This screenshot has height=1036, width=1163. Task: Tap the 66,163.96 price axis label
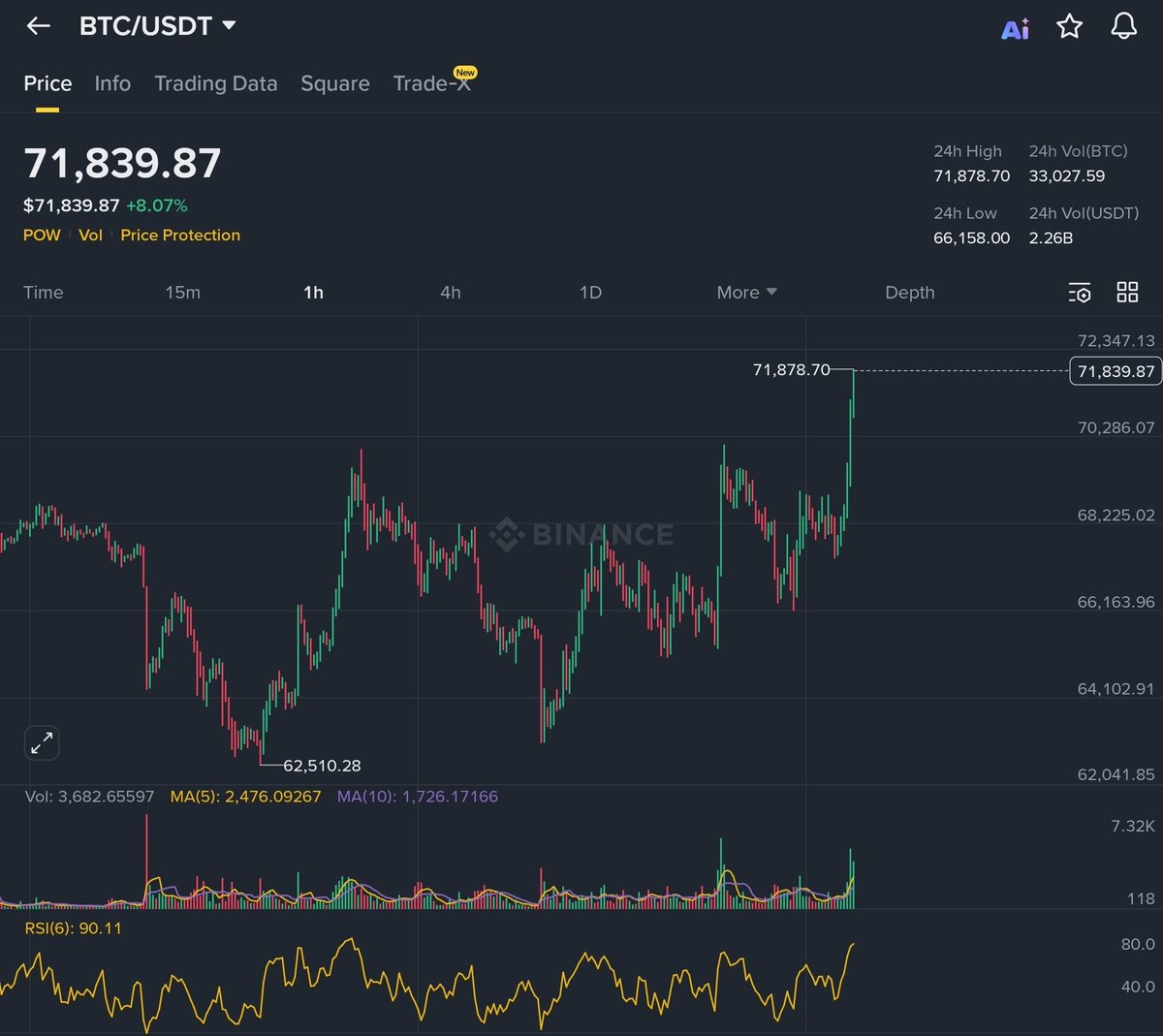[x=1116, y=602]
